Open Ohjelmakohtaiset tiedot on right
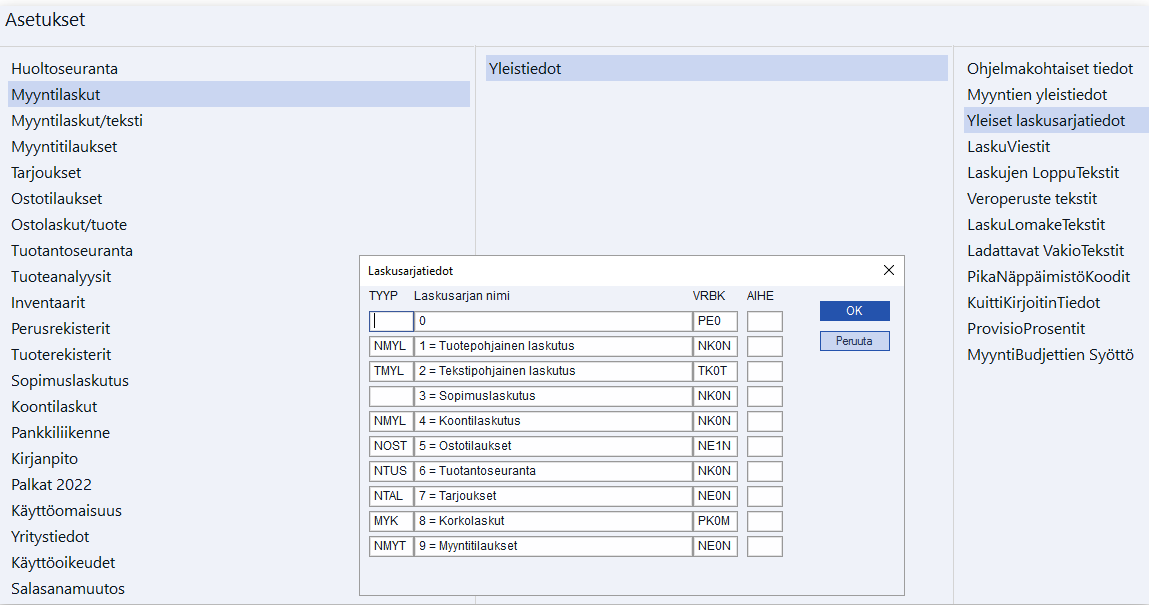Viewport: 1149px width, 605px height. 1049,69
